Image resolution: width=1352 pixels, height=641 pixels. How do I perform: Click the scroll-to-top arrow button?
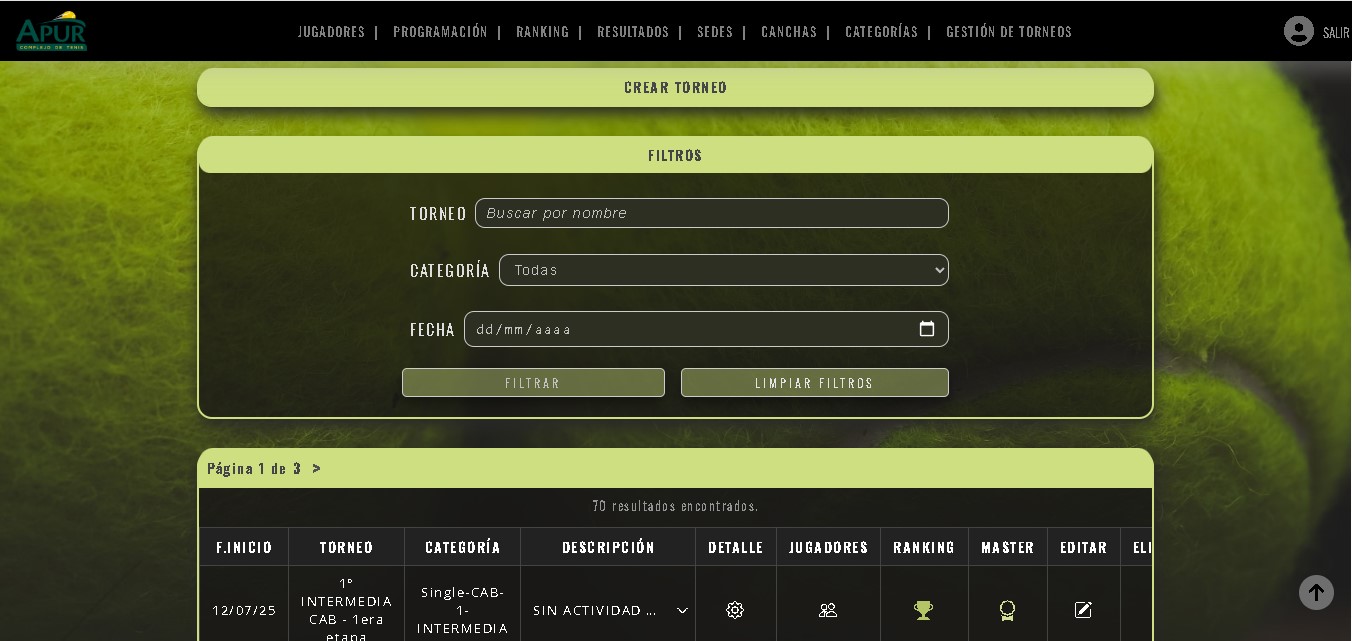tap(1316, 592)
